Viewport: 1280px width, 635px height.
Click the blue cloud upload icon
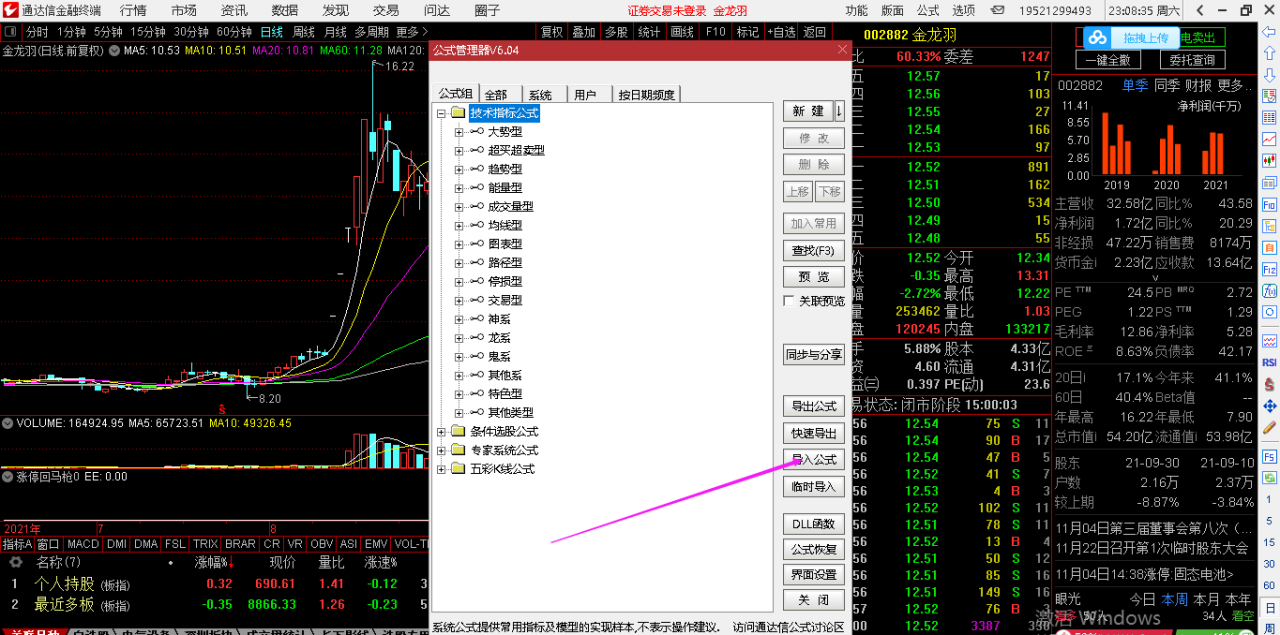(1099, 38)
